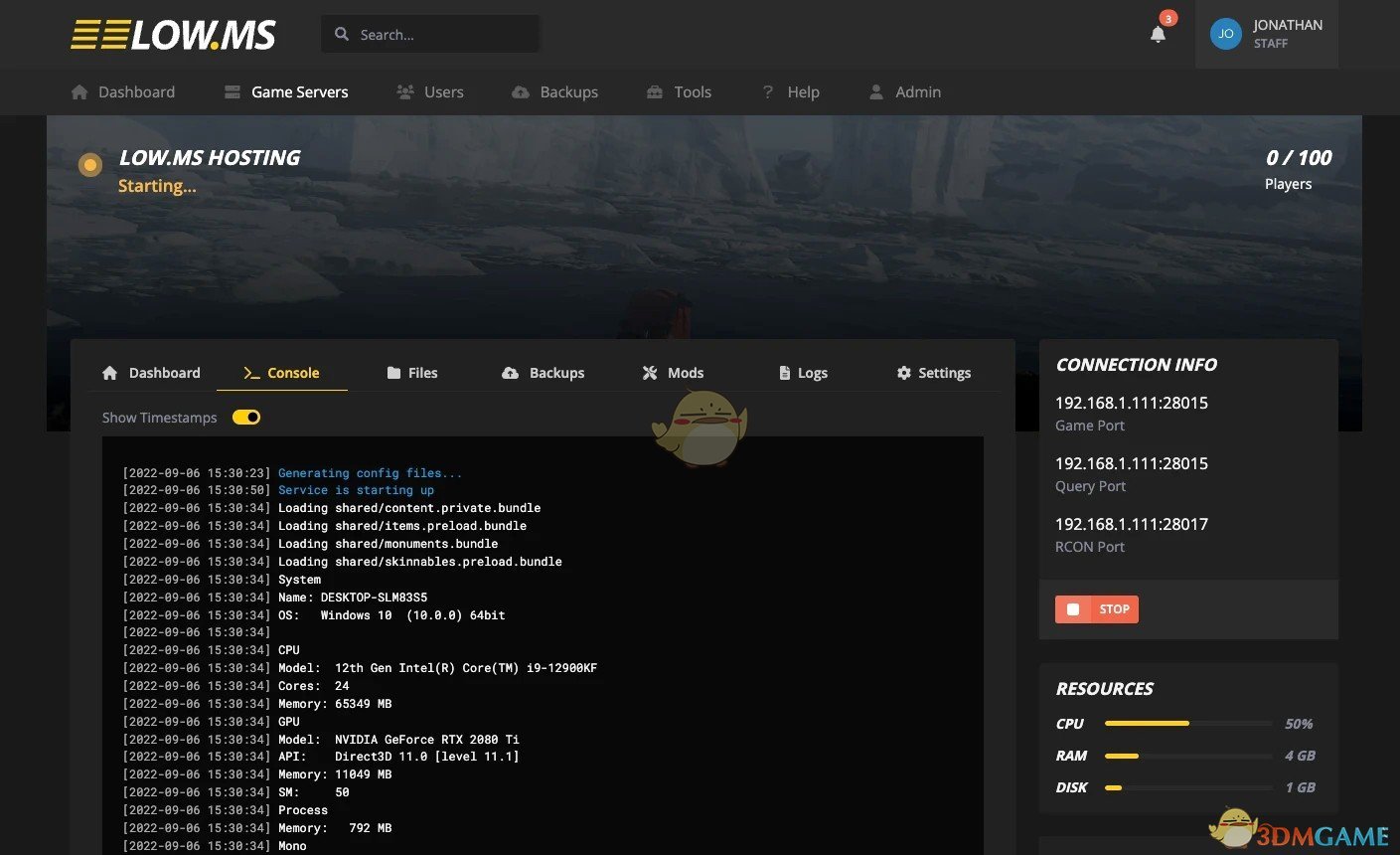The height and width of the screenshot is (855, 1400).
Task: Click the server panel Backups cloud icon
Action: tap(510, 373)
